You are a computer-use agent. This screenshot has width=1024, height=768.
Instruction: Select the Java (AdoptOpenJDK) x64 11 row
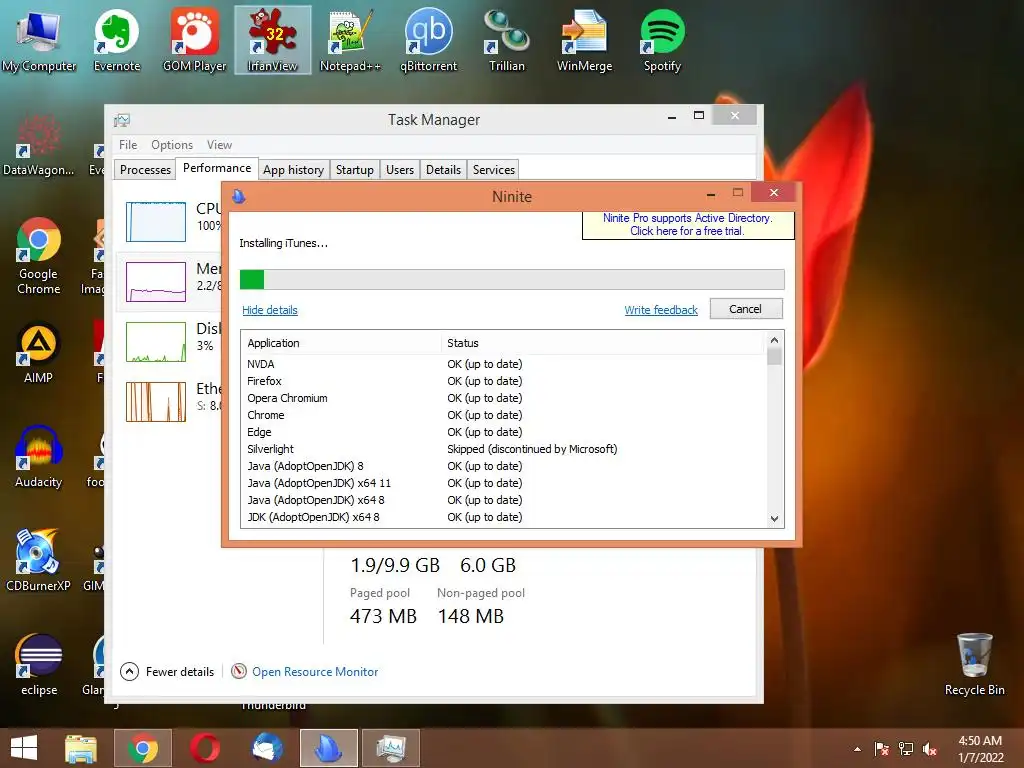click(504, 483)
